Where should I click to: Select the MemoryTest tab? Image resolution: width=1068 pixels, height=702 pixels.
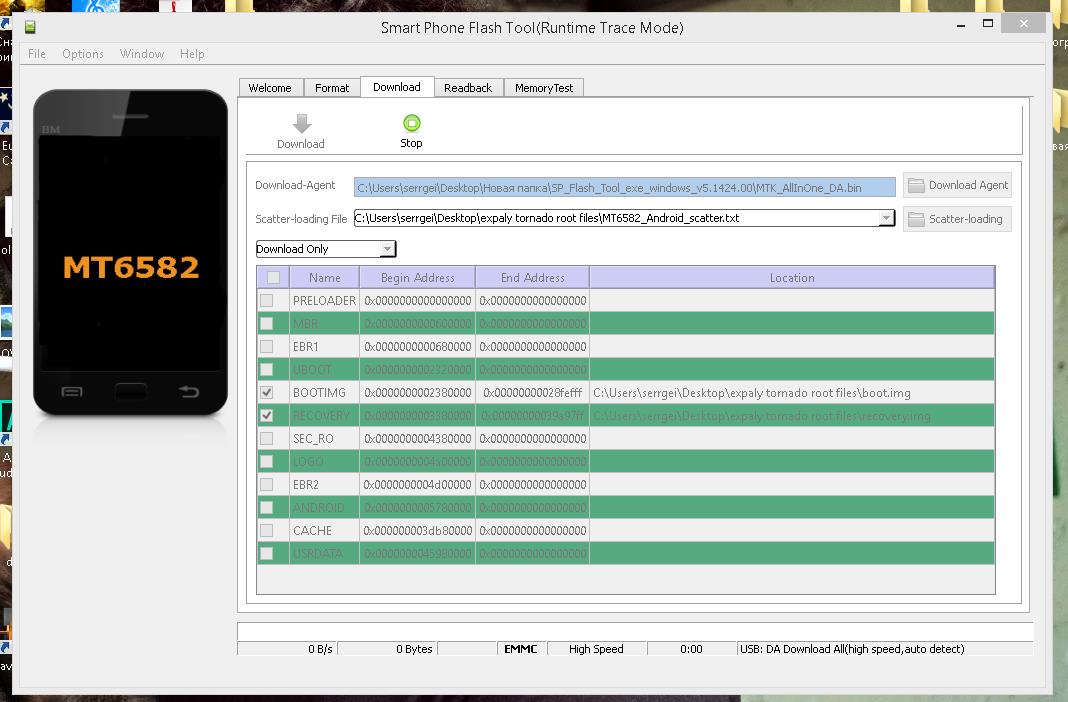pos(544,88)
